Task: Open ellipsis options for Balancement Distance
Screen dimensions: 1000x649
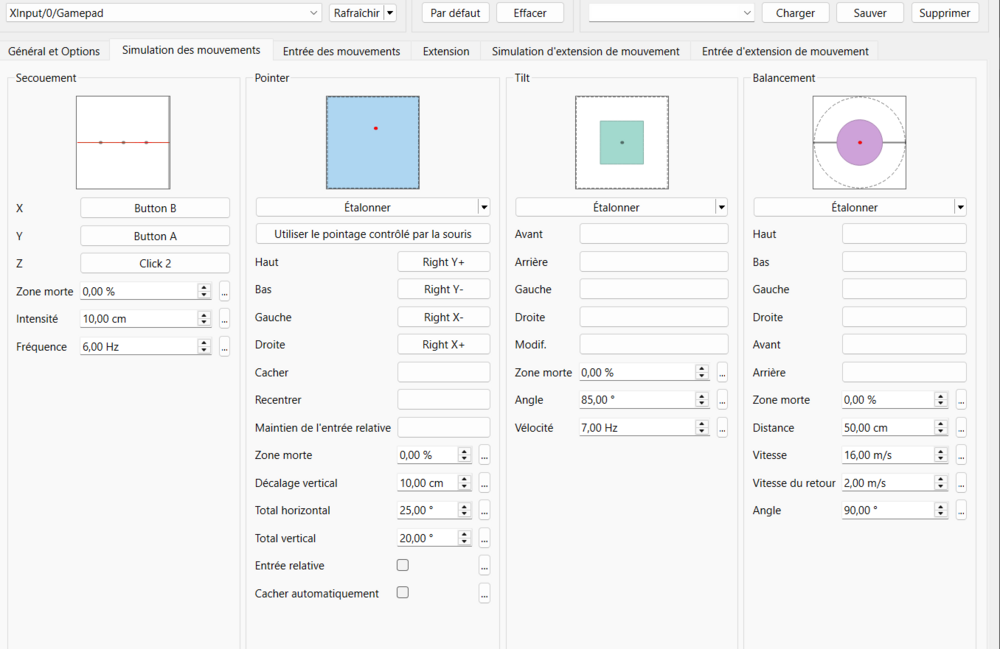Action: pyautogui.click(x=961, y=428)
